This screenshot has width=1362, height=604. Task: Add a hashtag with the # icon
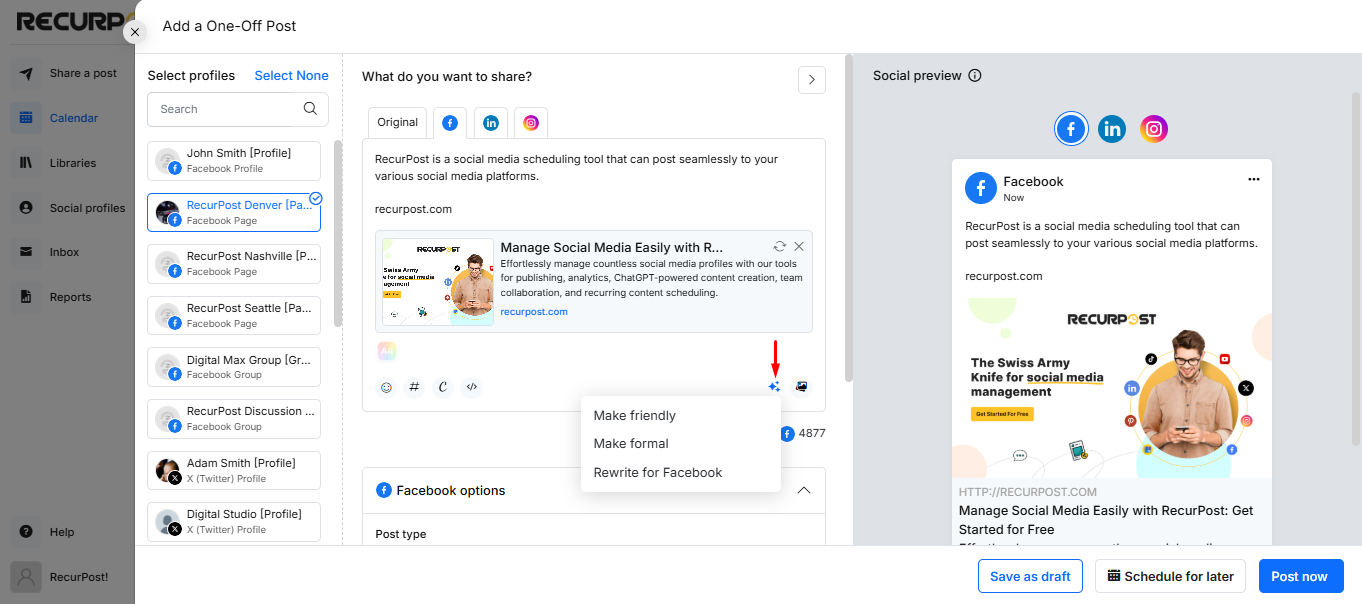[x=414, y=387]
